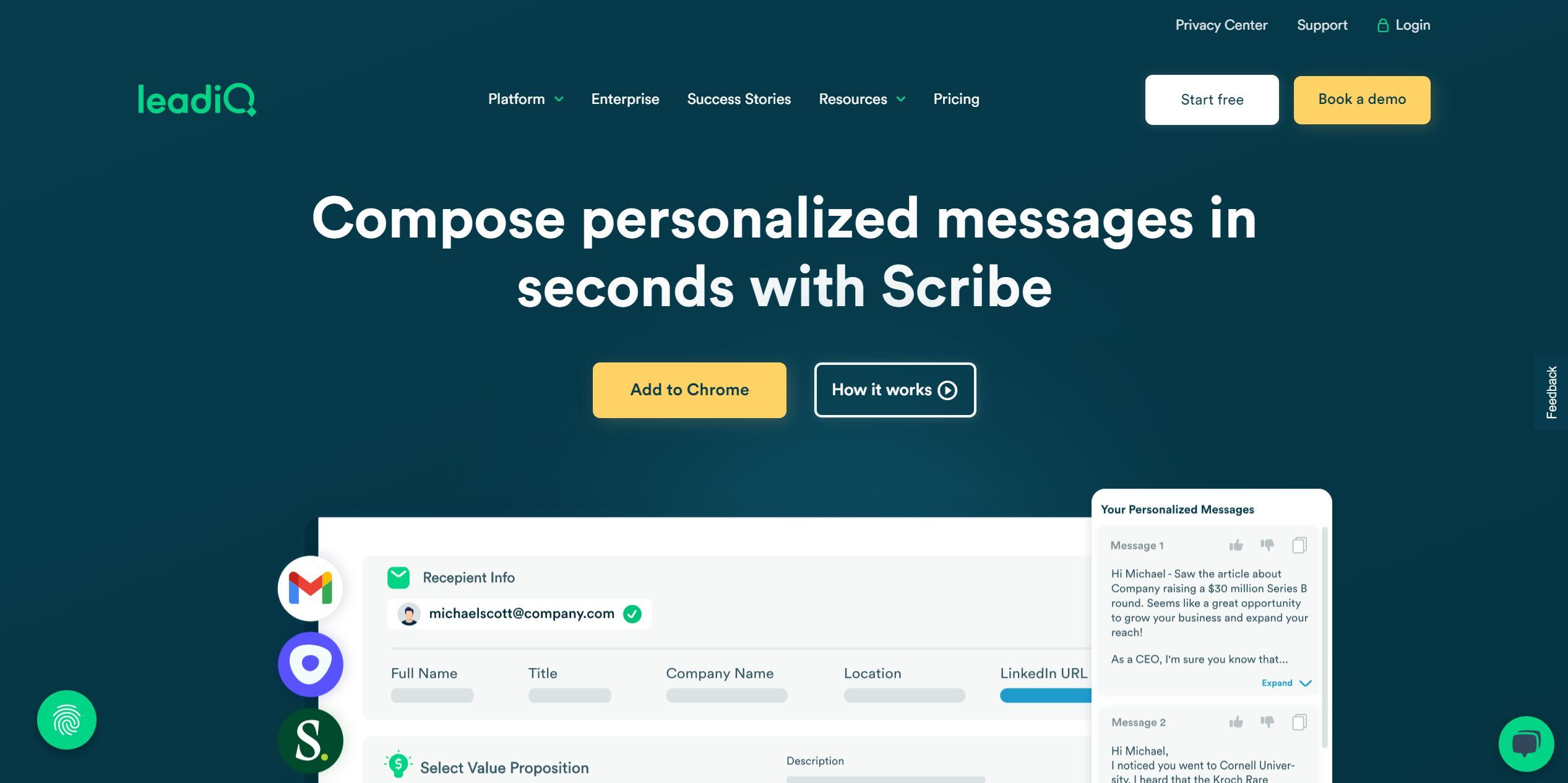Click the Gmail icon on the left
The height and width of the screenshot is (783, 1568).
point(310,588)
